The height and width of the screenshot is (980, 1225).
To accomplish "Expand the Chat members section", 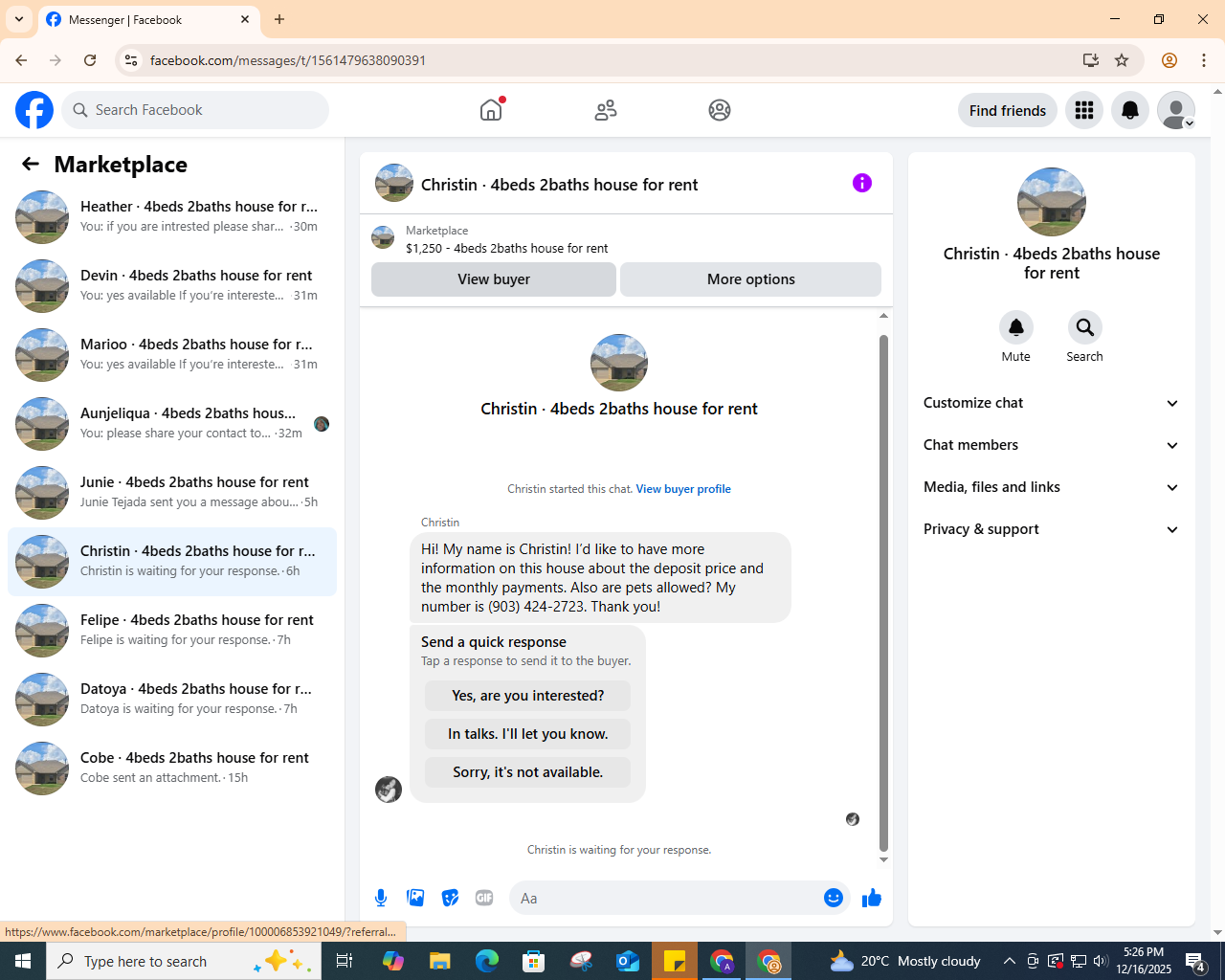I will click(1052, 445).
